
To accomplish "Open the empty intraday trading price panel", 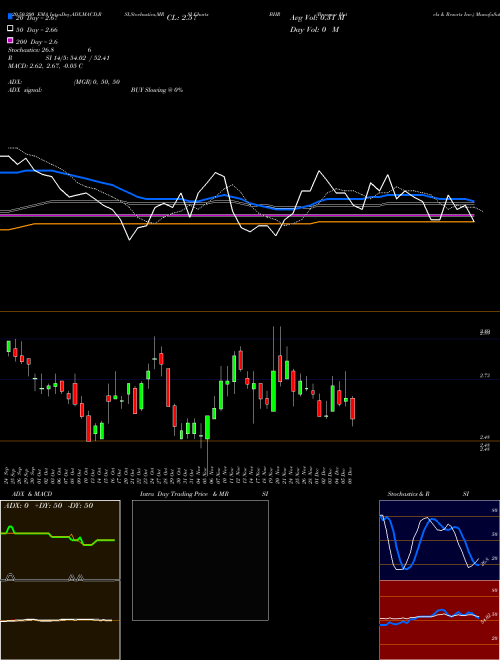I will (x=200, y=560).
